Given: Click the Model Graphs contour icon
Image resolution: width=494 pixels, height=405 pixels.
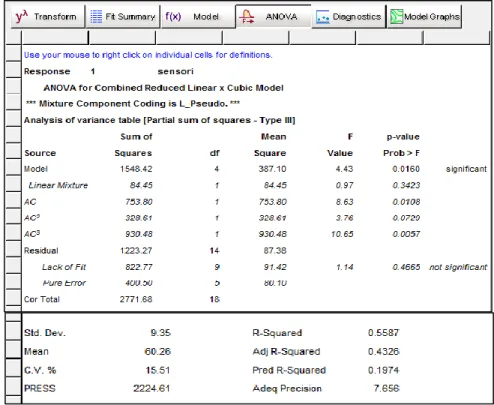Looking at the screenshot, I should point(396,17).
